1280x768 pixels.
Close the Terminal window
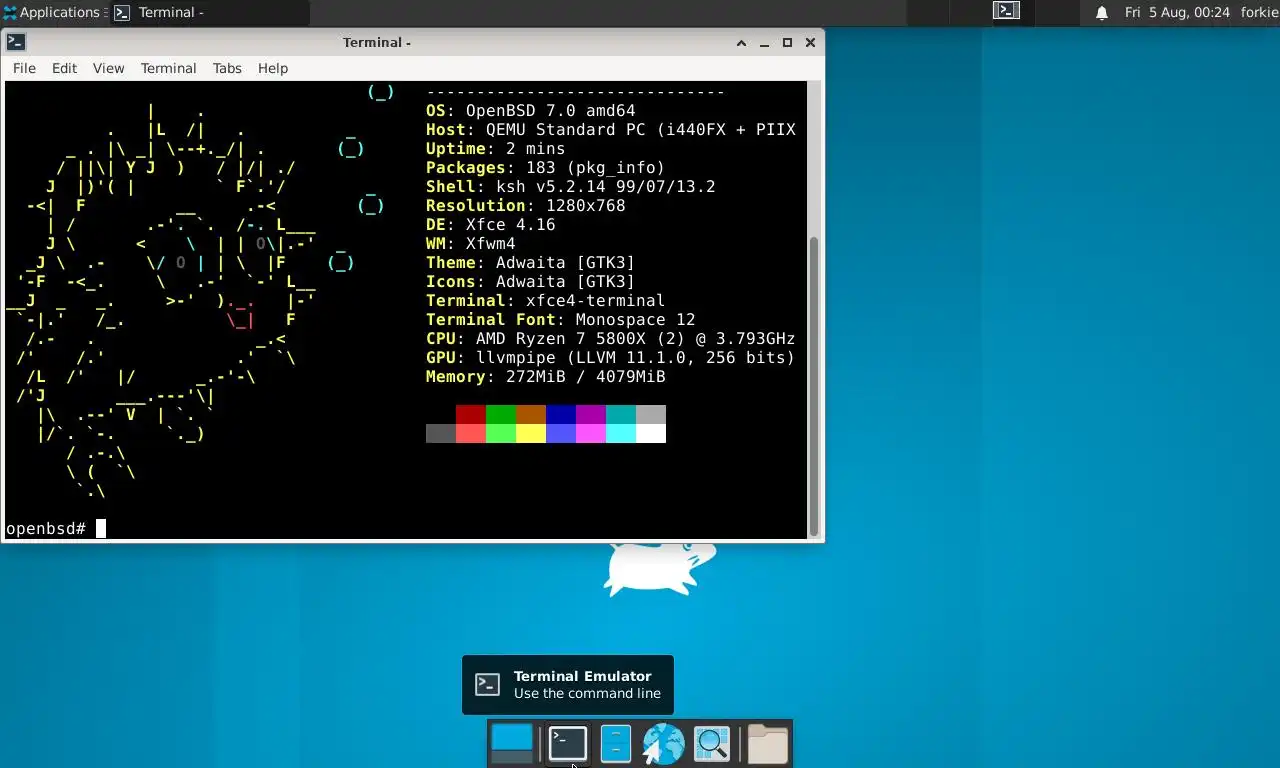810,42
